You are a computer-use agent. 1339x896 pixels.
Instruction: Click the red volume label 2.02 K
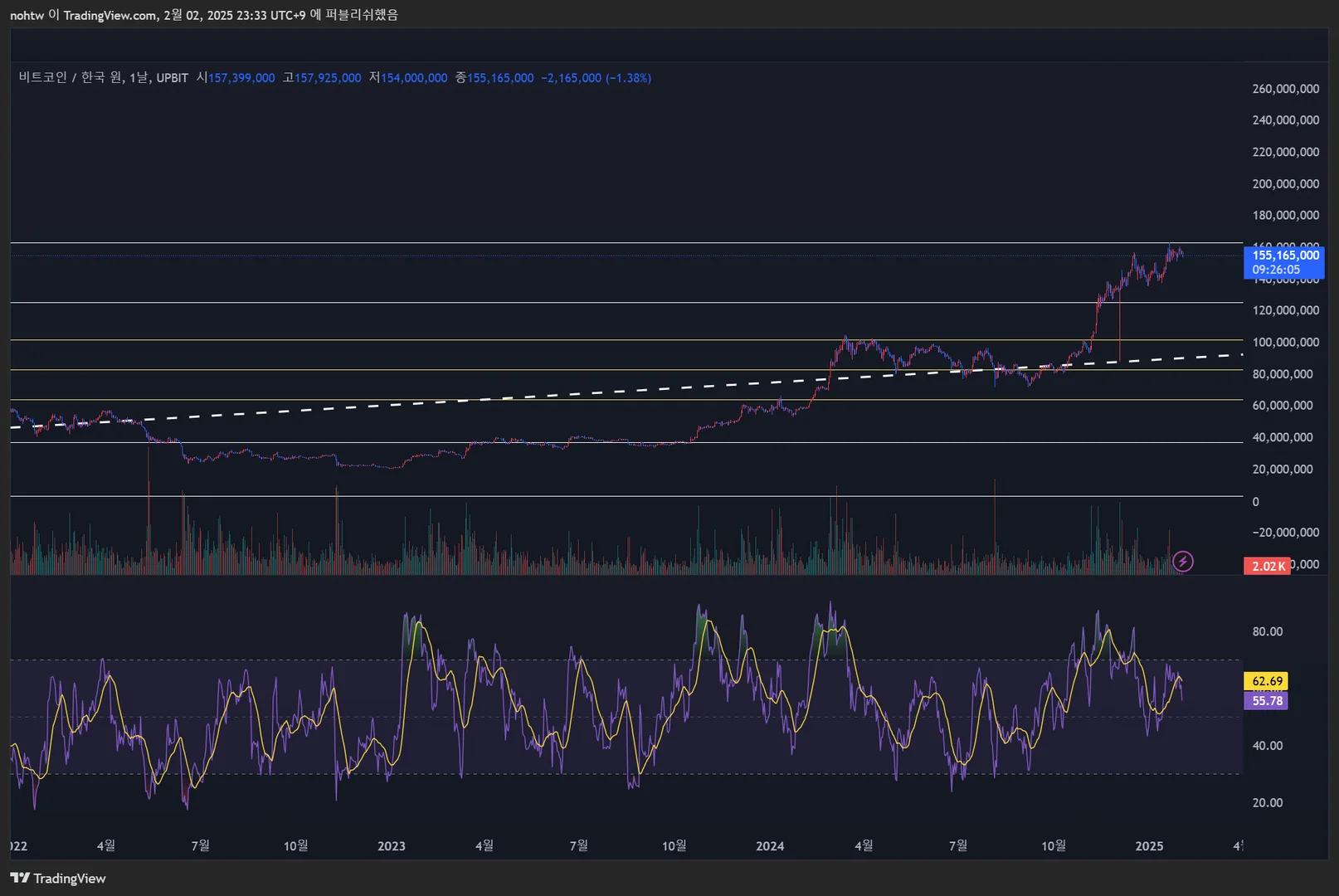click(1267, 566)
